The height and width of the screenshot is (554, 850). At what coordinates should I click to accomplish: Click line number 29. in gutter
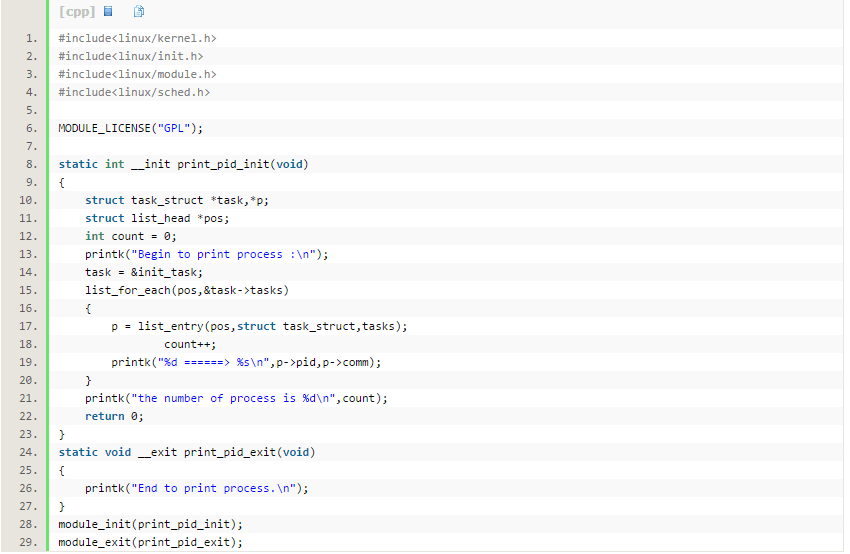(x=28, y=542)
